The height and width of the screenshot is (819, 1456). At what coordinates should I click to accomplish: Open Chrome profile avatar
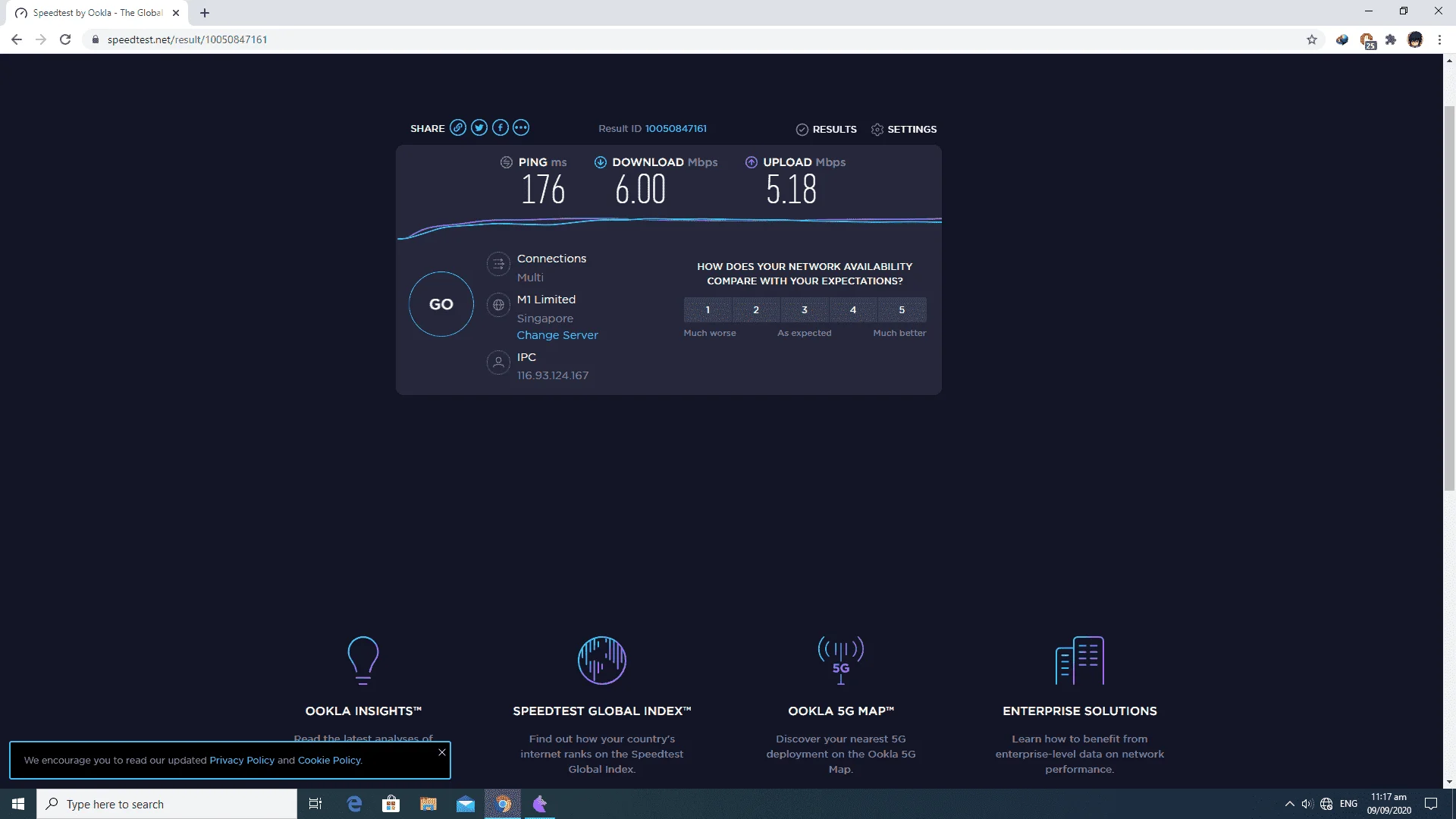coord(1415,39)
